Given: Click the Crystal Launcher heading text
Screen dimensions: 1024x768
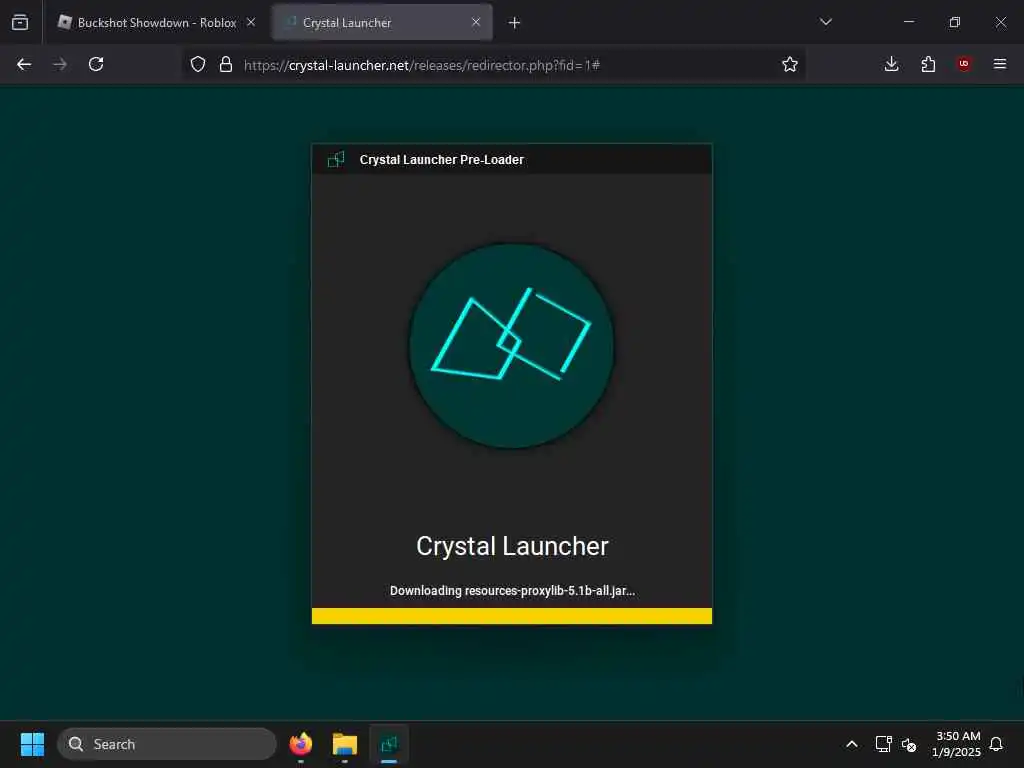Looking at the screenshot, I should [513, 546].
